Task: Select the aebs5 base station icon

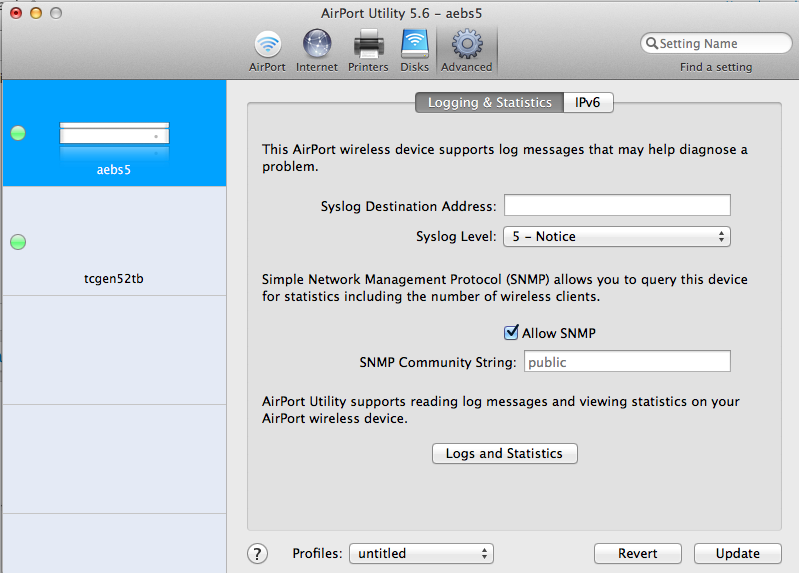Action: 114,134
